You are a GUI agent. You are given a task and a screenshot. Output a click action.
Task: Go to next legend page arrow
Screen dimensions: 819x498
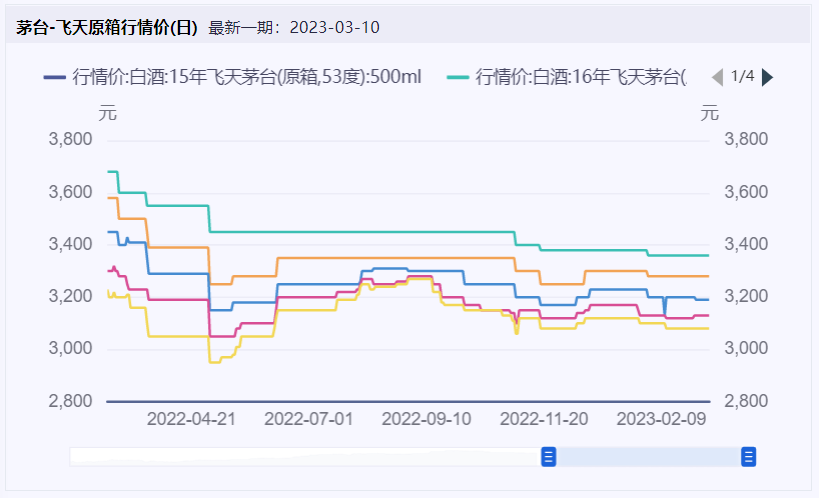pos(767,77)
